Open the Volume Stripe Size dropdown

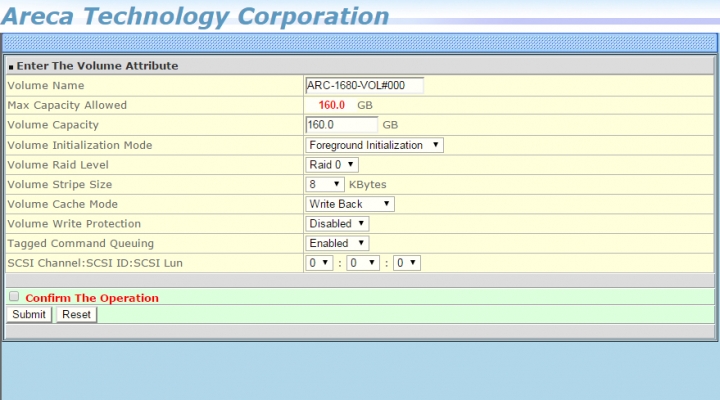pyautogui.click(x=325, y=185)
